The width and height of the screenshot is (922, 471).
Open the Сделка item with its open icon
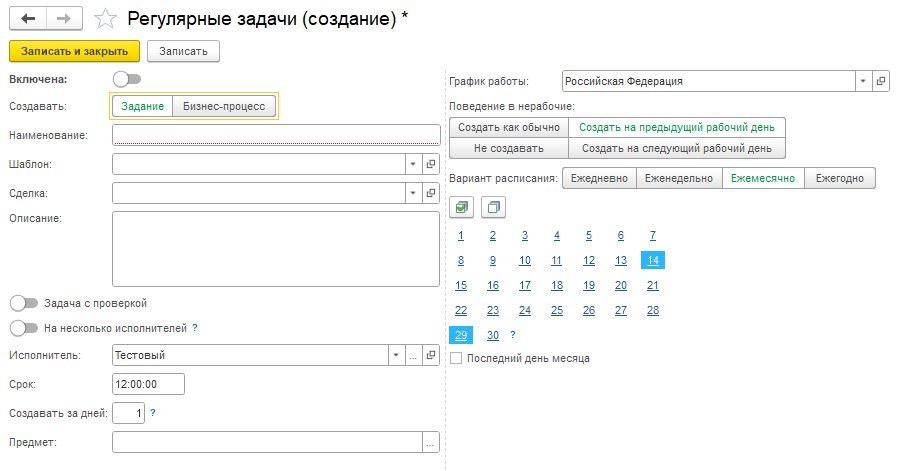pyautogui.click(x=430, y=193)
